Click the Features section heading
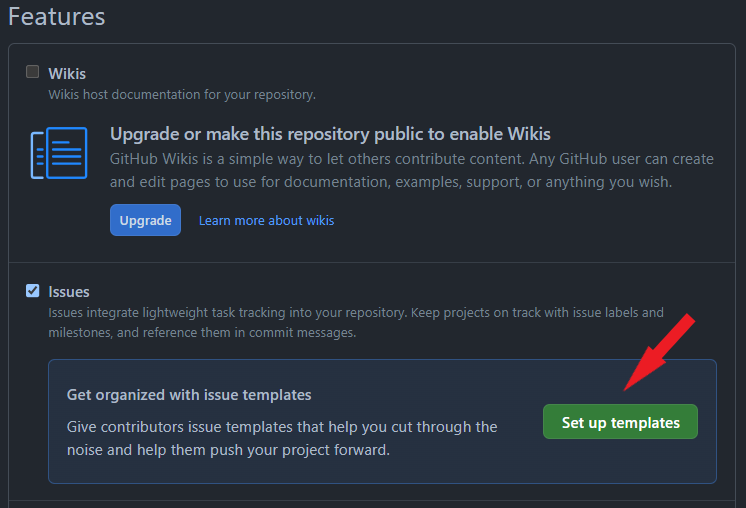The height and width of the screenshot is (508, 746). coord(57,17)
